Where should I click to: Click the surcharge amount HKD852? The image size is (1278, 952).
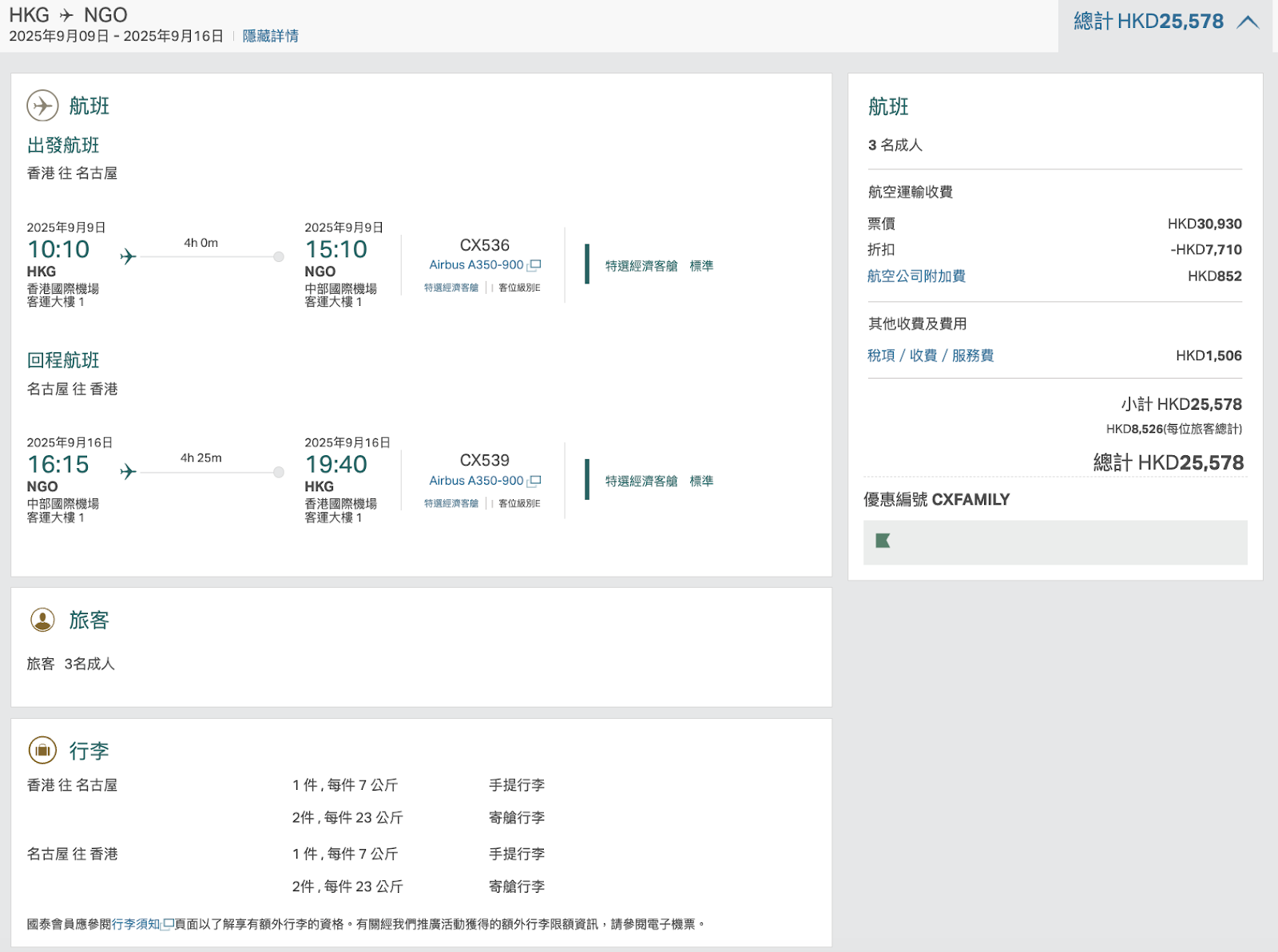click(x=1215, y=276)
